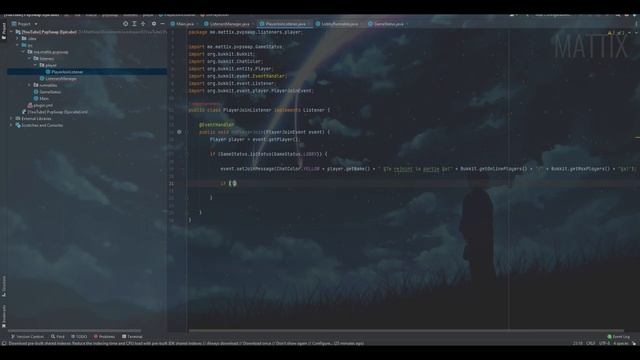The width and height of the screenshot is (640, 360).
Task: Click the shared indexes notification in status bar
Action: [186, 343]
